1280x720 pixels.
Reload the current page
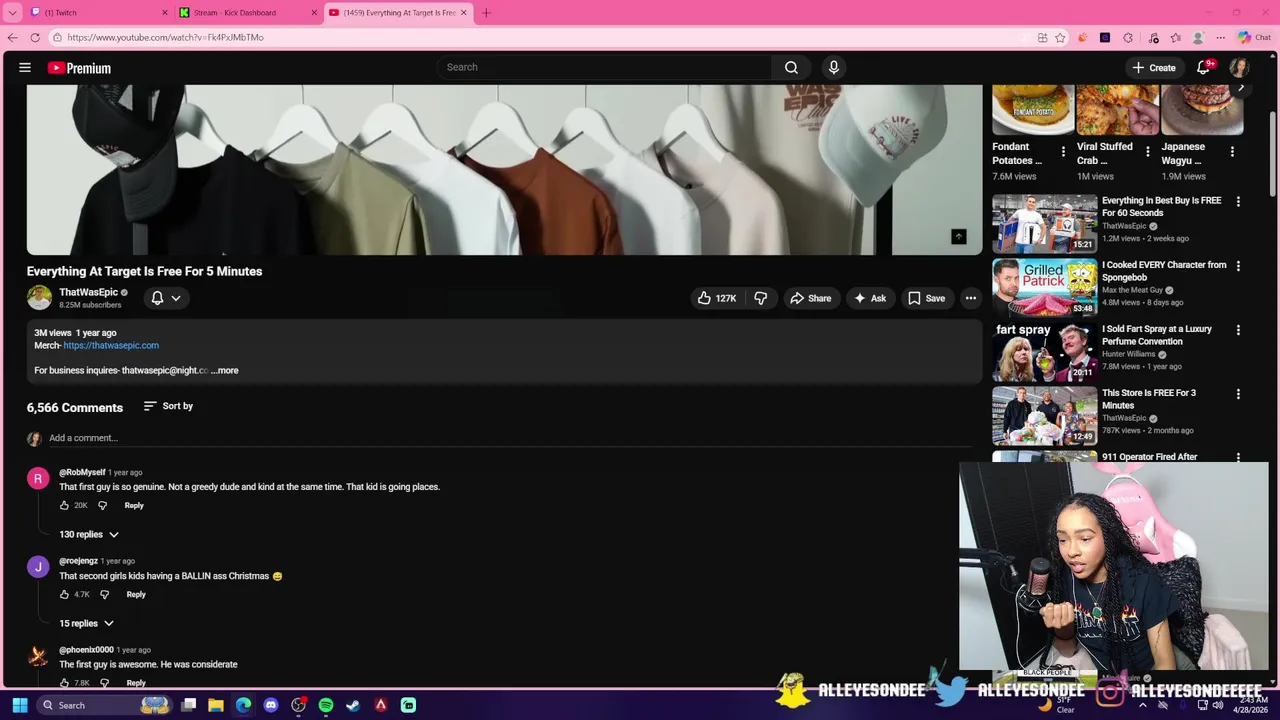(35, 37)
